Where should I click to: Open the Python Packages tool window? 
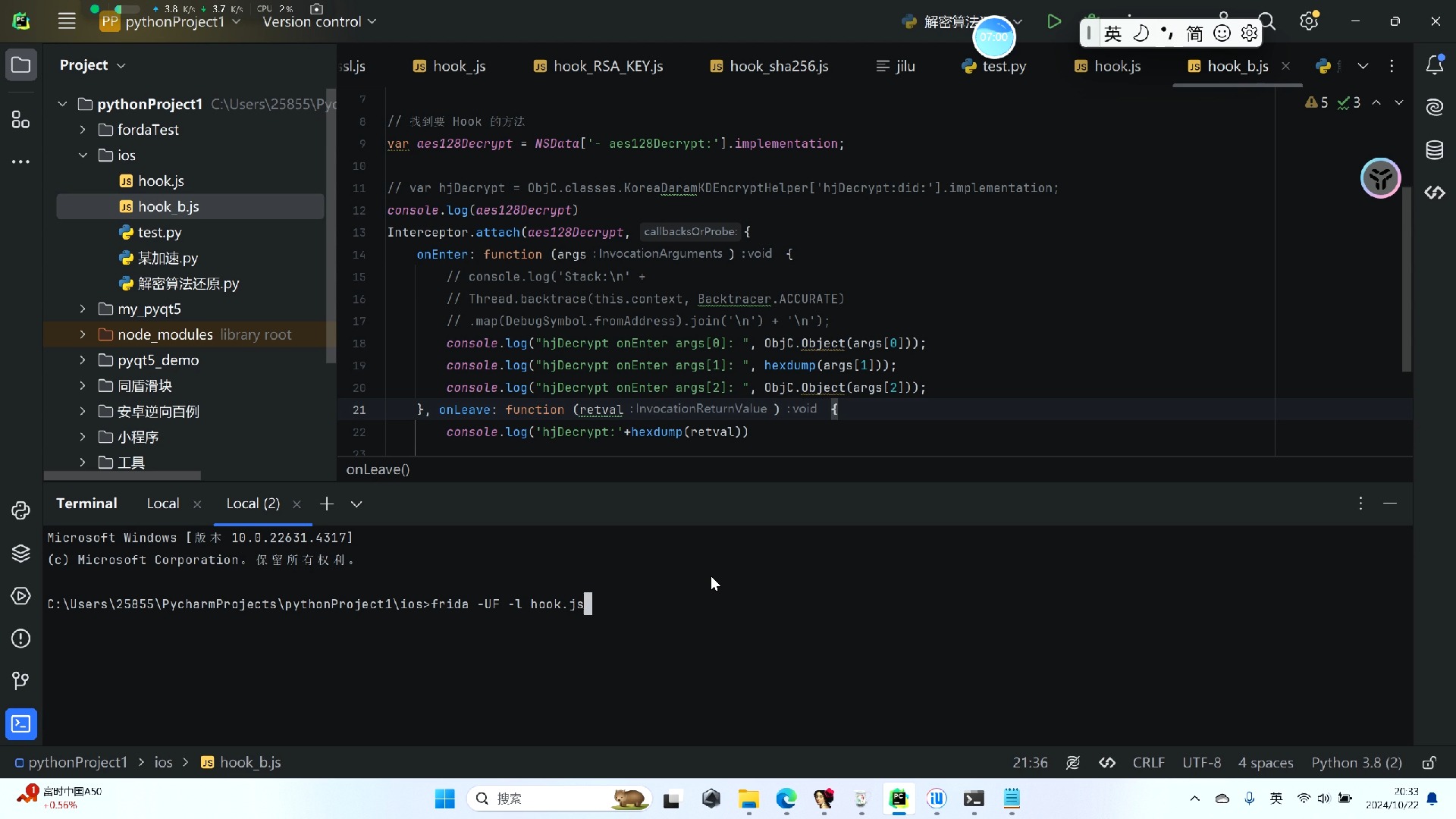(20, 553)
